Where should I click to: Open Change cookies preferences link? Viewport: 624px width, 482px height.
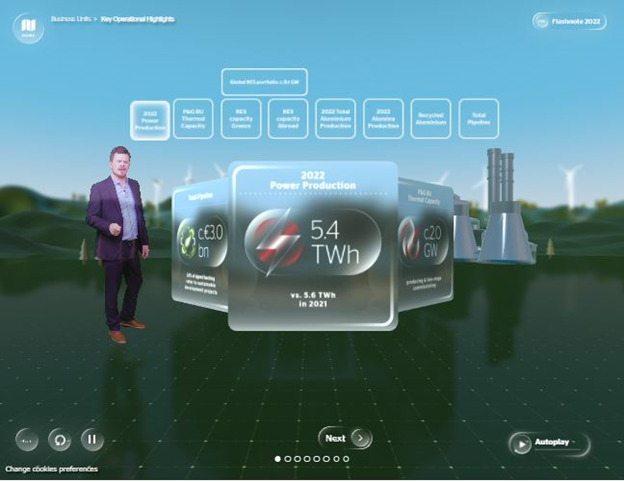pos(52,469)
